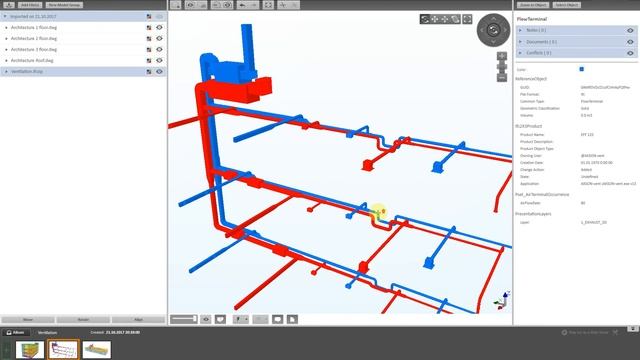Select the Architecture Roof.dwg row label
The width and height of the screenshot is (640, 360).
point(32,60)
